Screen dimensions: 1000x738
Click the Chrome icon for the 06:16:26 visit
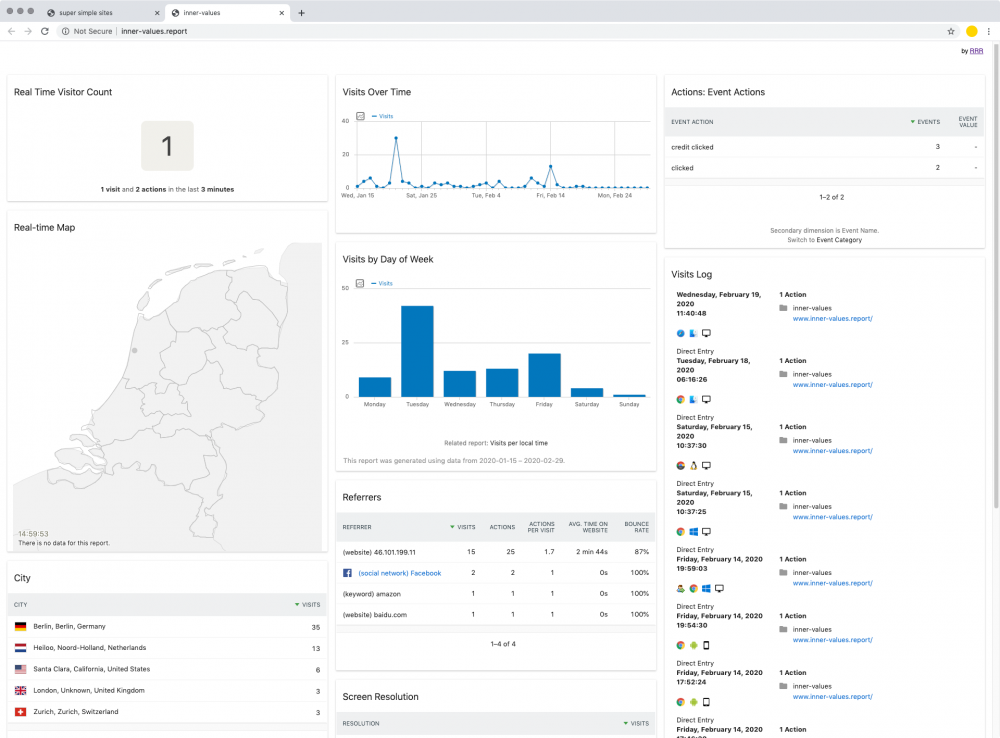pos(680,399)
